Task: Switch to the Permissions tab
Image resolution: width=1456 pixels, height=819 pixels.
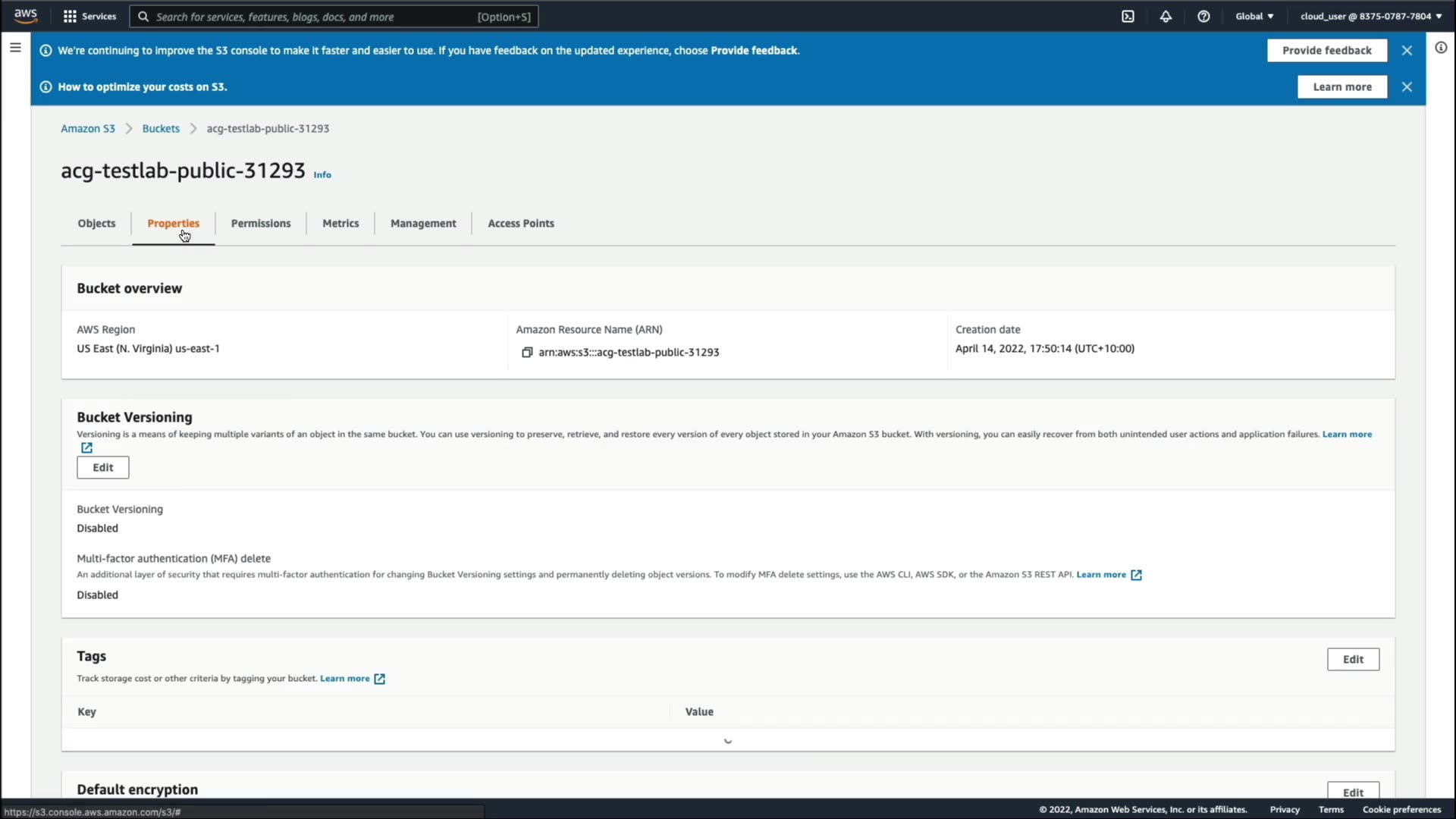Action: click(261, 223)
